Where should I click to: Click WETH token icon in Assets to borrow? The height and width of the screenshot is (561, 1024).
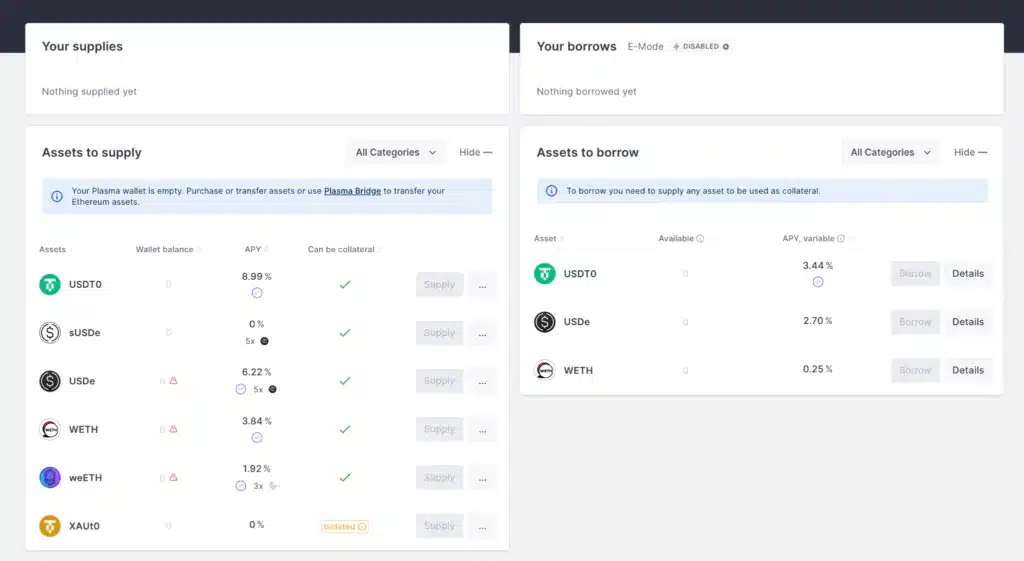pyautogui.click(x=545, y=370)
